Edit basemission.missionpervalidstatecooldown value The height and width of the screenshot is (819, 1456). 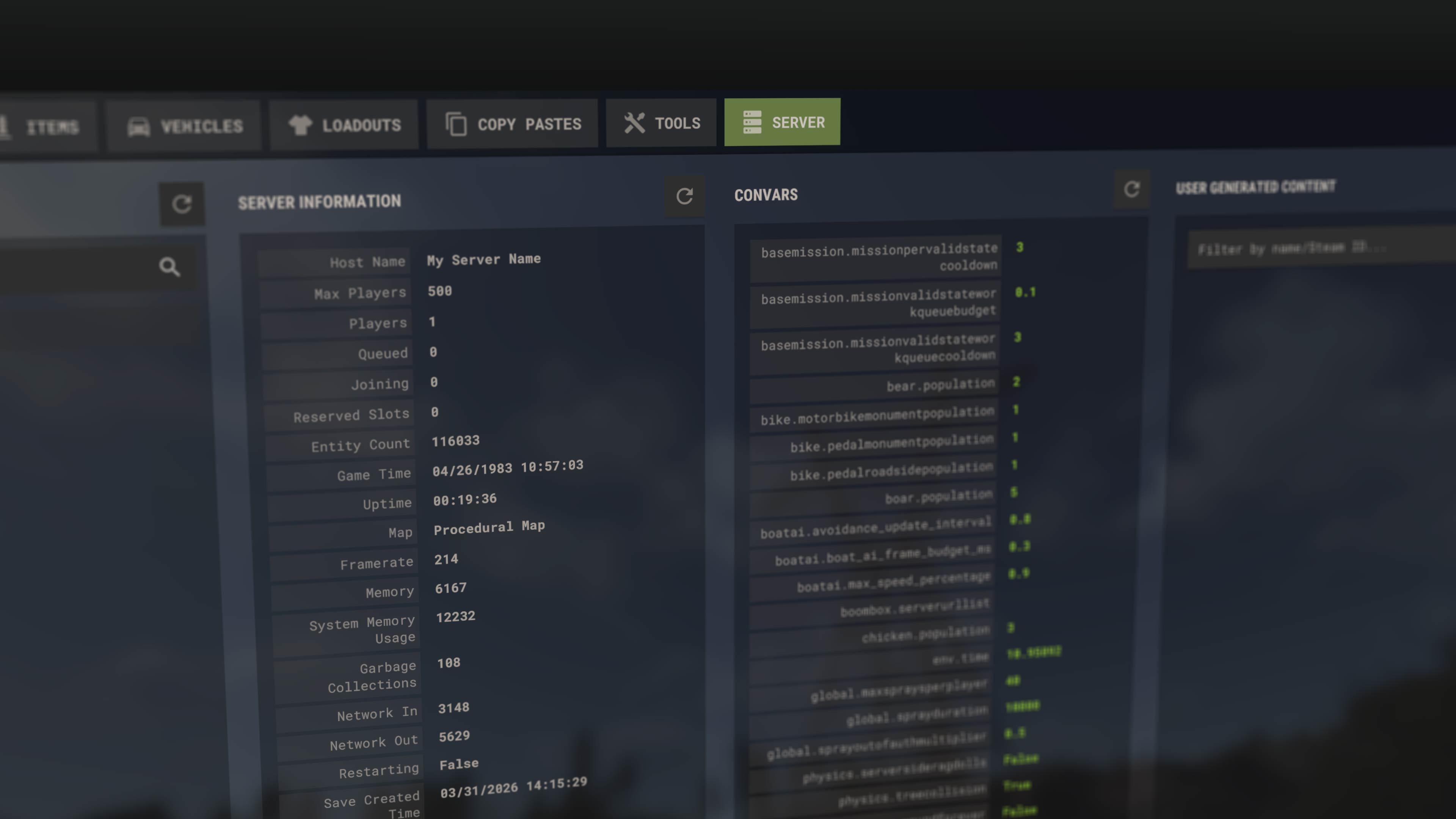point(1020,248)
